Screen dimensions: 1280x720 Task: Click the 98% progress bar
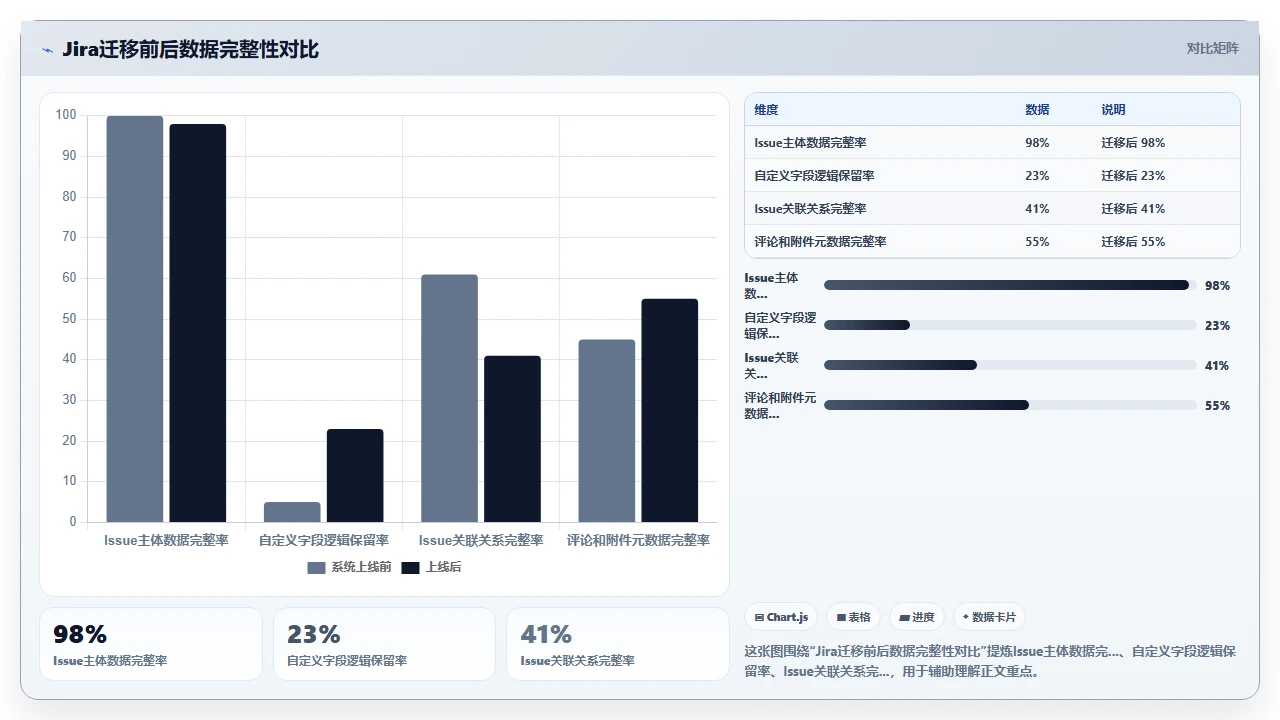tap(1010, 285)
